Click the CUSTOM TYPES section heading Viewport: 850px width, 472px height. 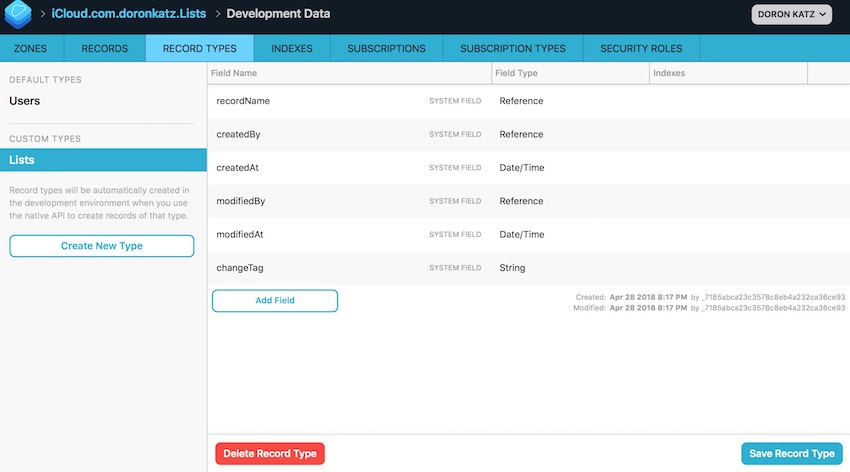[x=45, y=139]
